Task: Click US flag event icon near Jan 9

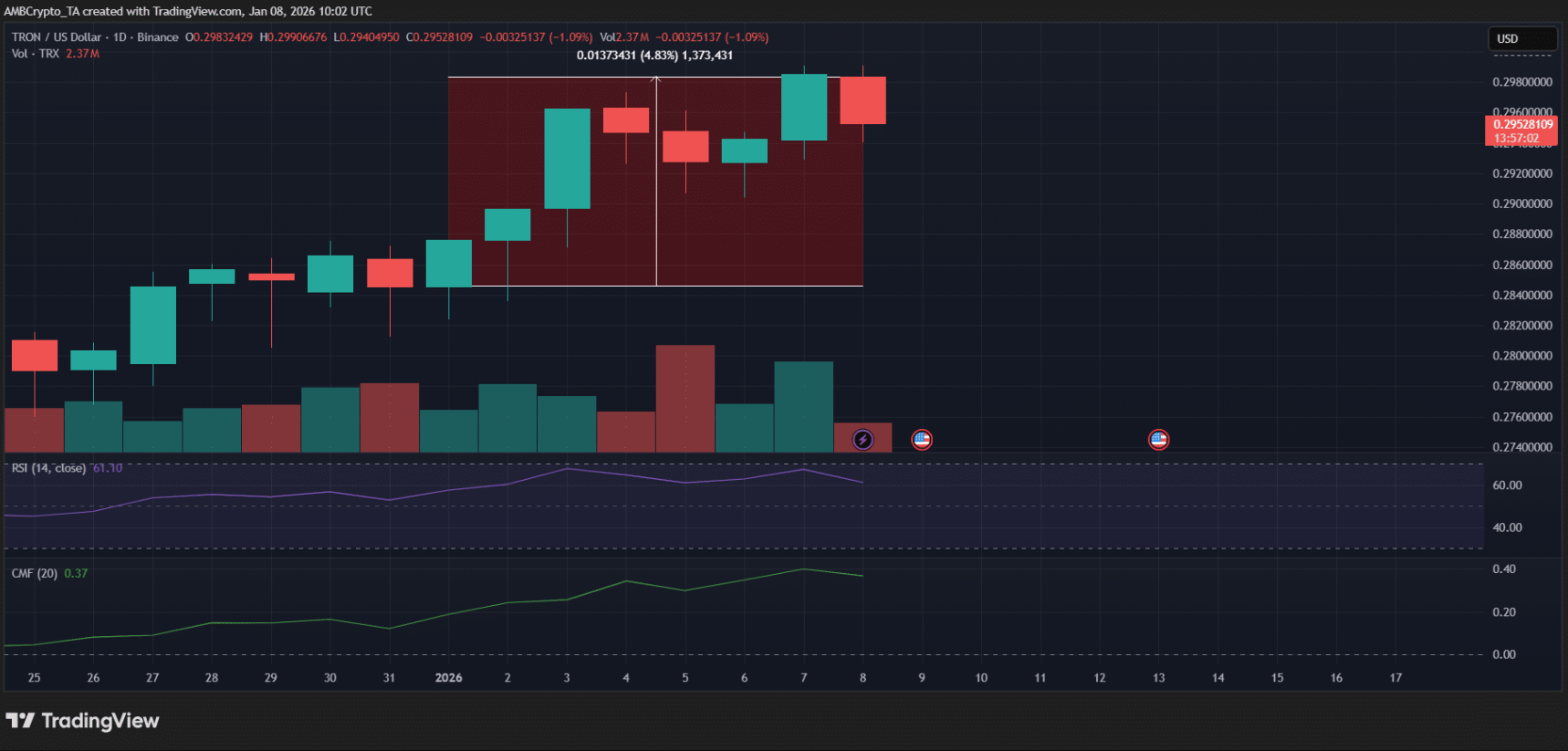Action: click(x=922, y=440)
